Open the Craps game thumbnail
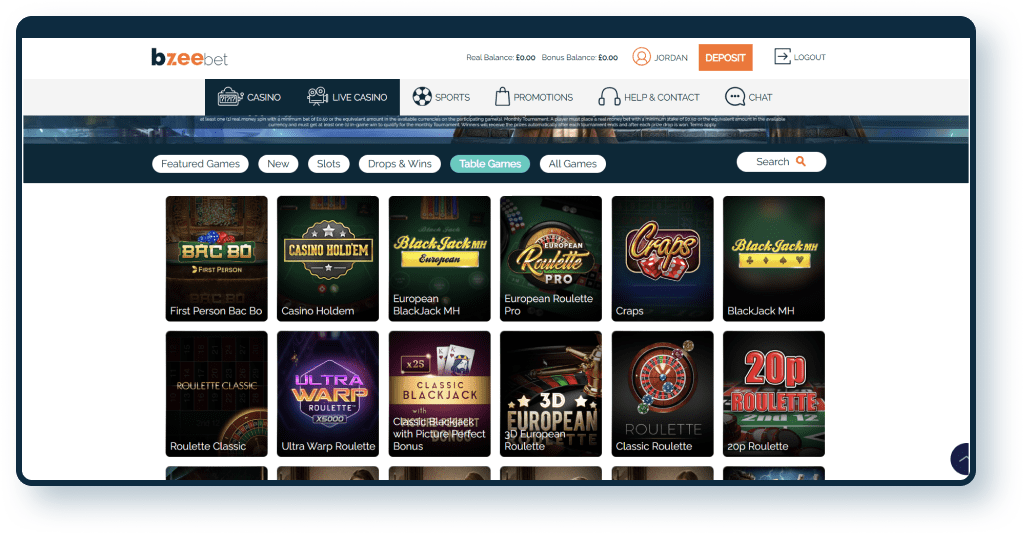1024x534 pixels. click(x=662, y=257)
